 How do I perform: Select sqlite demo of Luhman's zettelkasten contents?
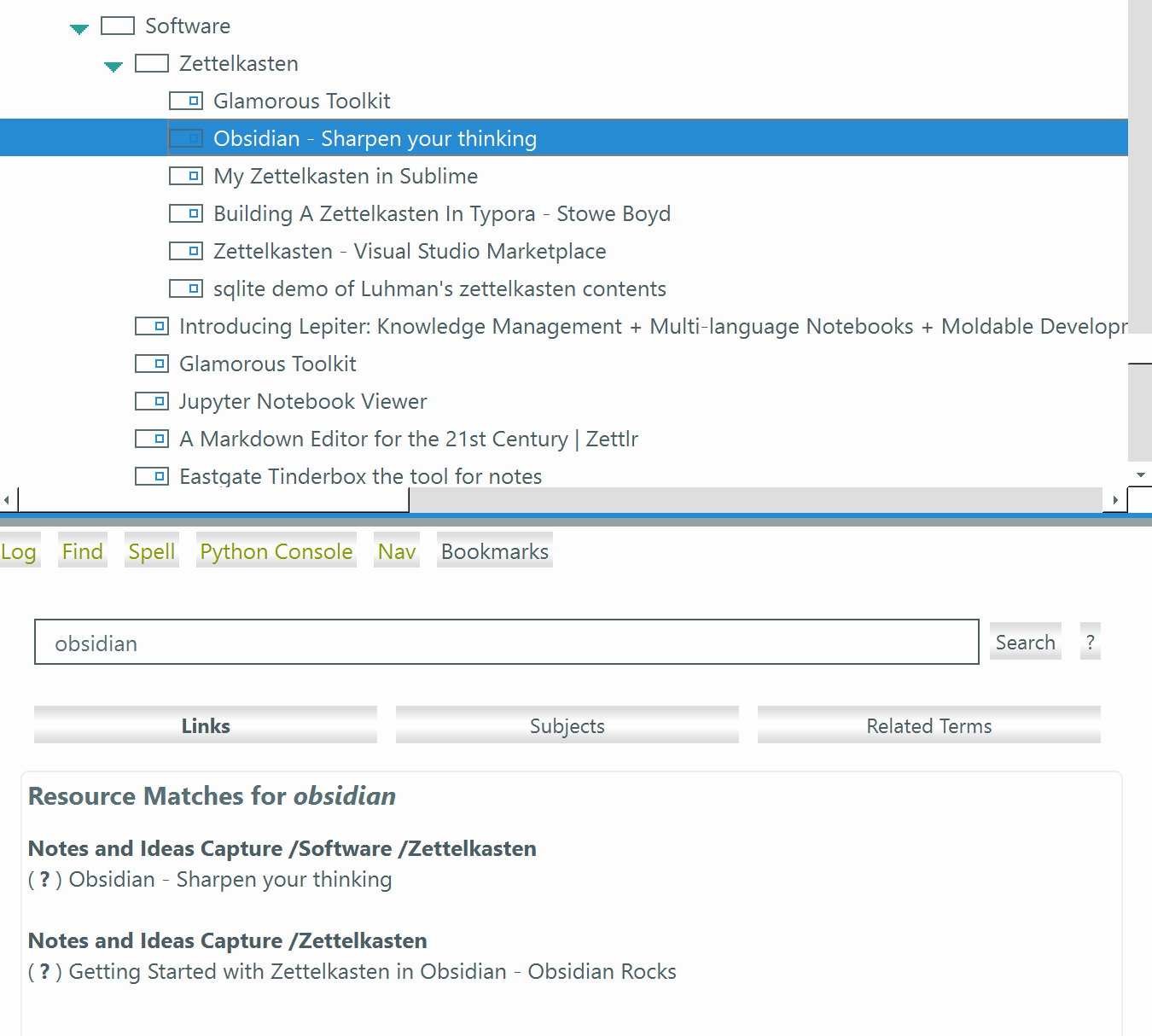[x=439, y=288]
